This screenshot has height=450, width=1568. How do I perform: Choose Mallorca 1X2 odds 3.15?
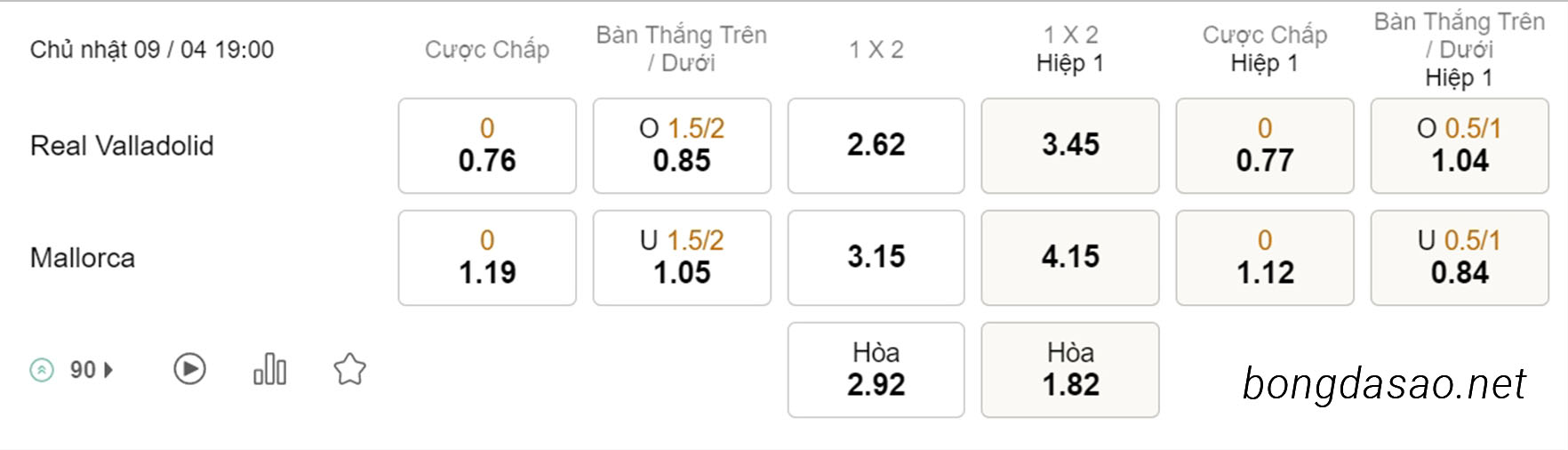pos(876,258)
